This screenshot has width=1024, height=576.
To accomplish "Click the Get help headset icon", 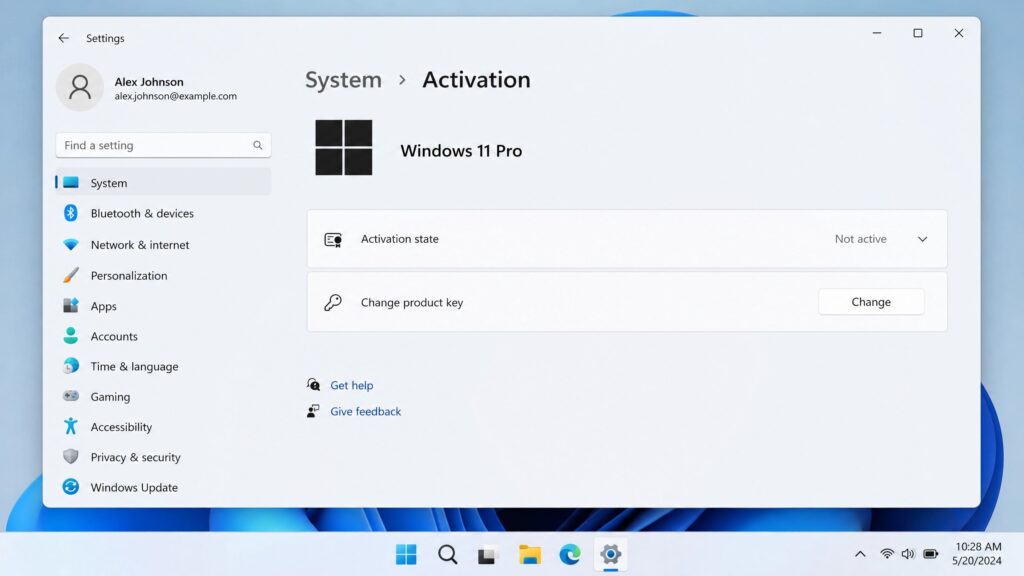I will 313,385.
